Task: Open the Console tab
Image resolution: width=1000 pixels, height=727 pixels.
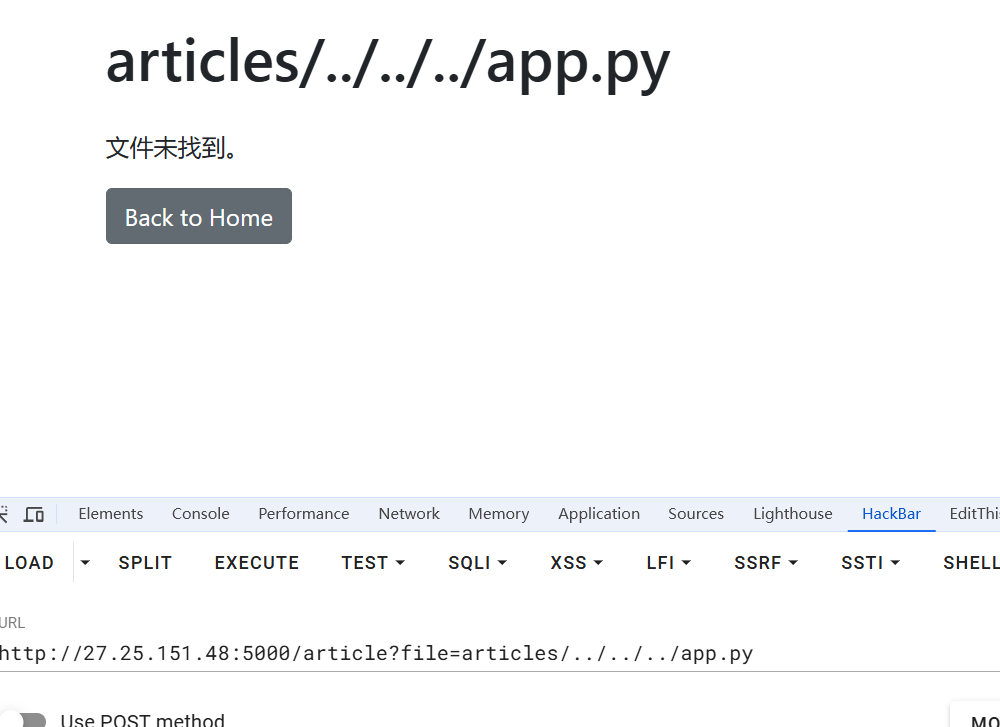Action: pyautogui.click(x=200, y=514)
